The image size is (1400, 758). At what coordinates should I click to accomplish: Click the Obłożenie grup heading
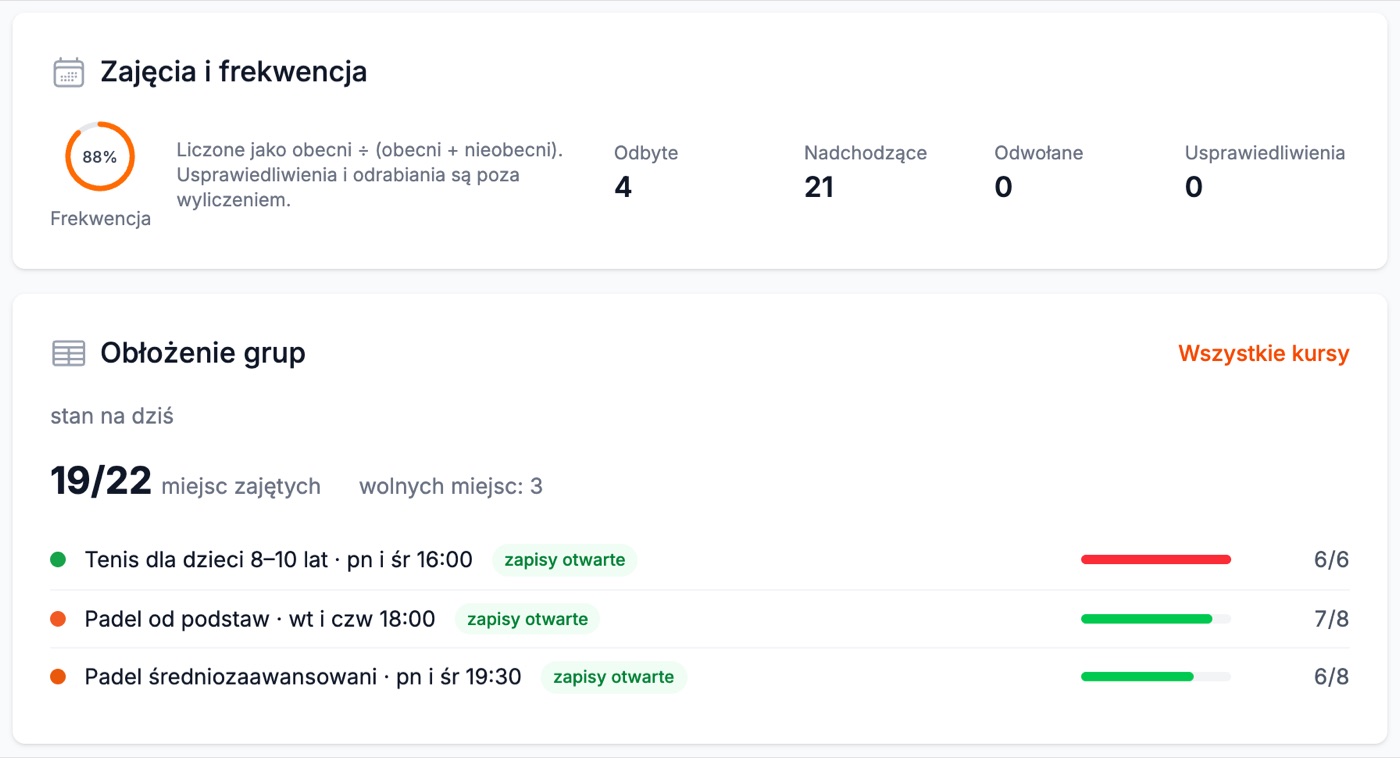(x=203, y=353)
